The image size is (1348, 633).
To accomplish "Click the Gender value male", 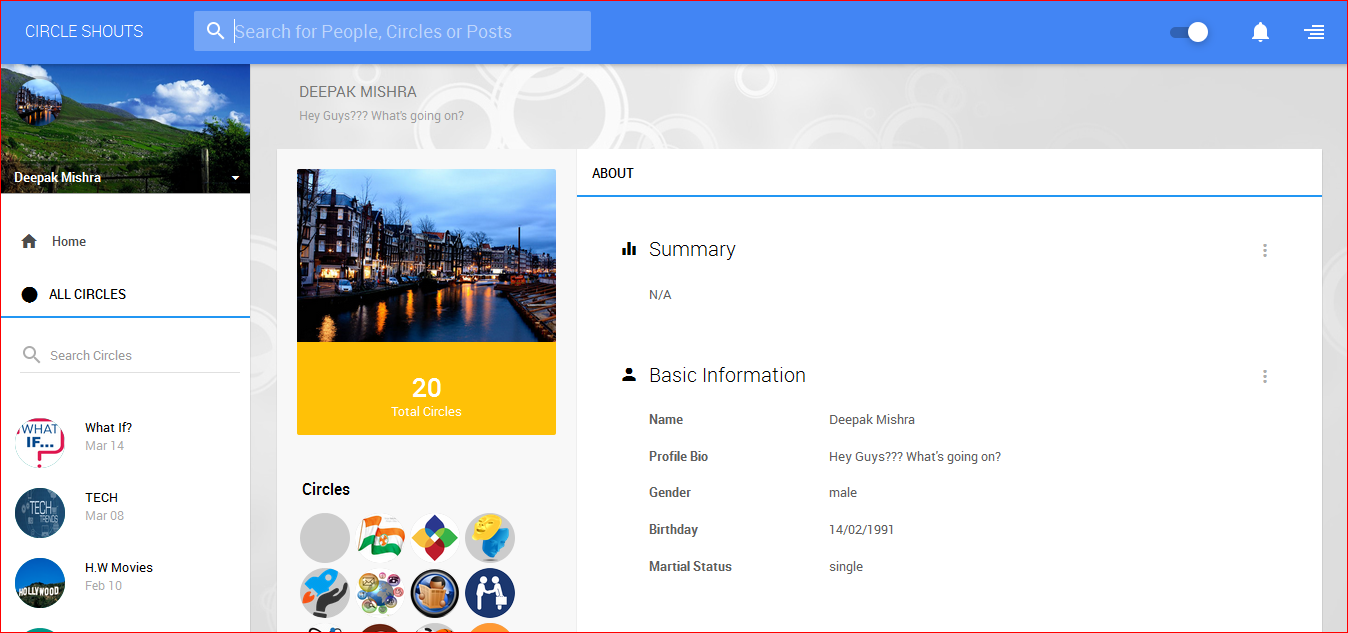I will 843,493.
